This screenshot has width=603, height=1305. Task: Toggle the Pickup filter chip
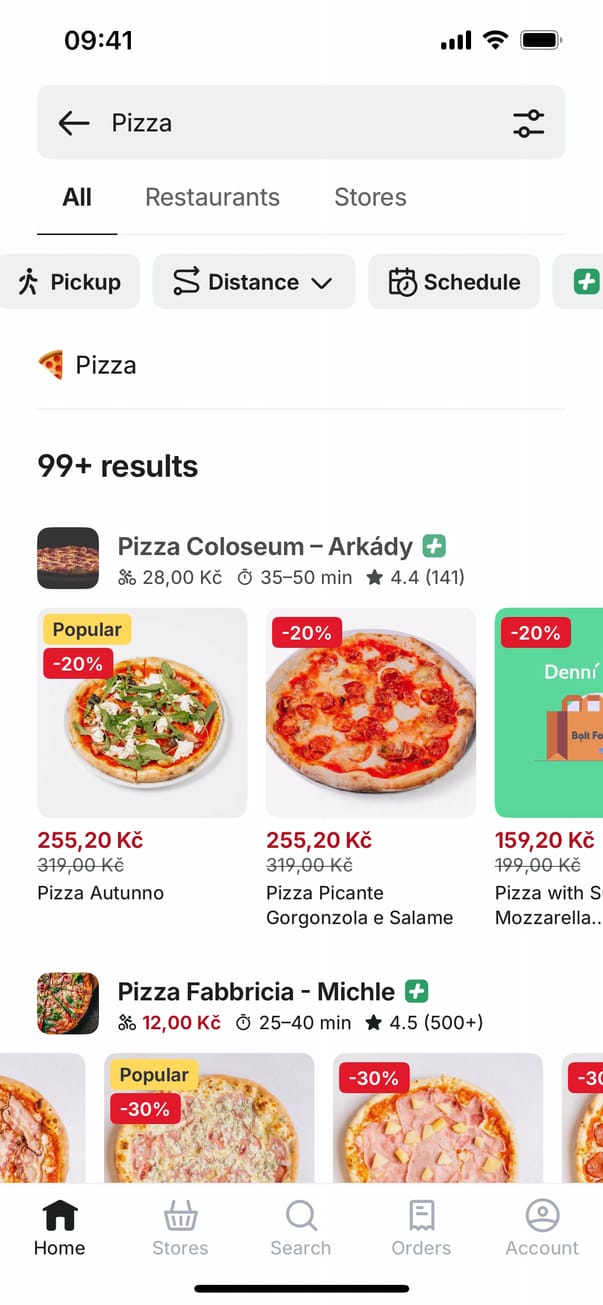click(69, 282)
